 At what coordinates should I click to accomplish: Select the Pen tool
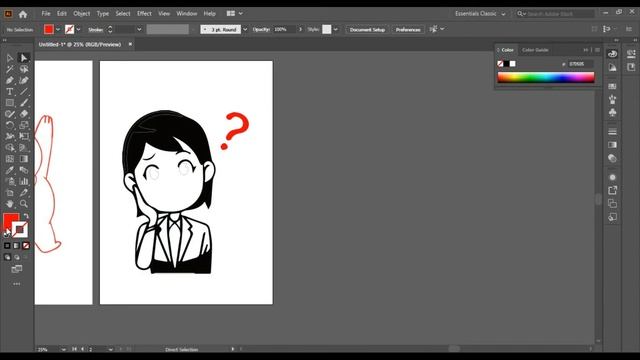pos(10,80)
